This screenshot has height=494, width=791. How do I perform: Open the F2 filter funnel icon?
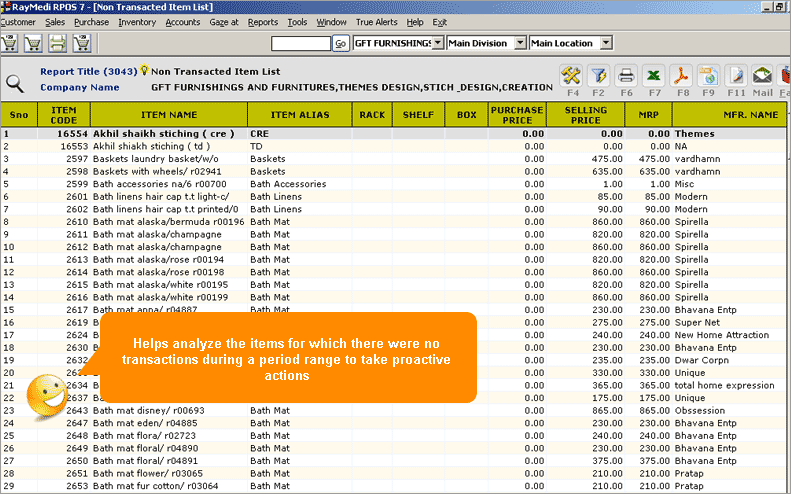599,76
